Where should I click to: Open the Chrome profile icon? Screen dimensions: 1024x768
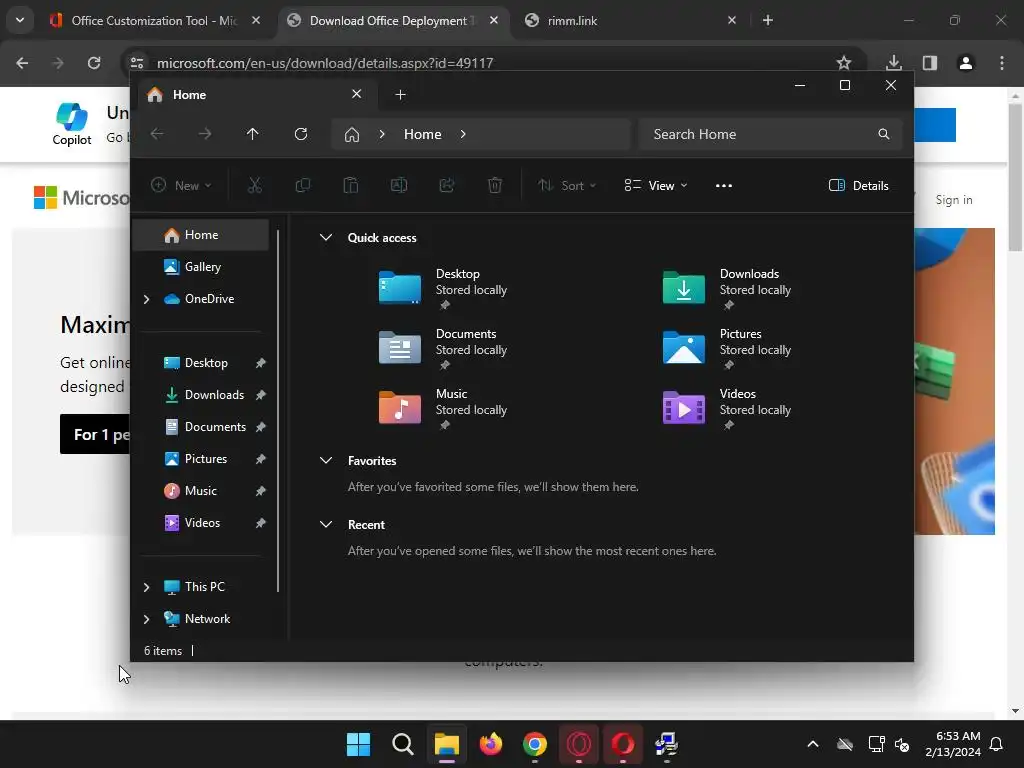966,63
